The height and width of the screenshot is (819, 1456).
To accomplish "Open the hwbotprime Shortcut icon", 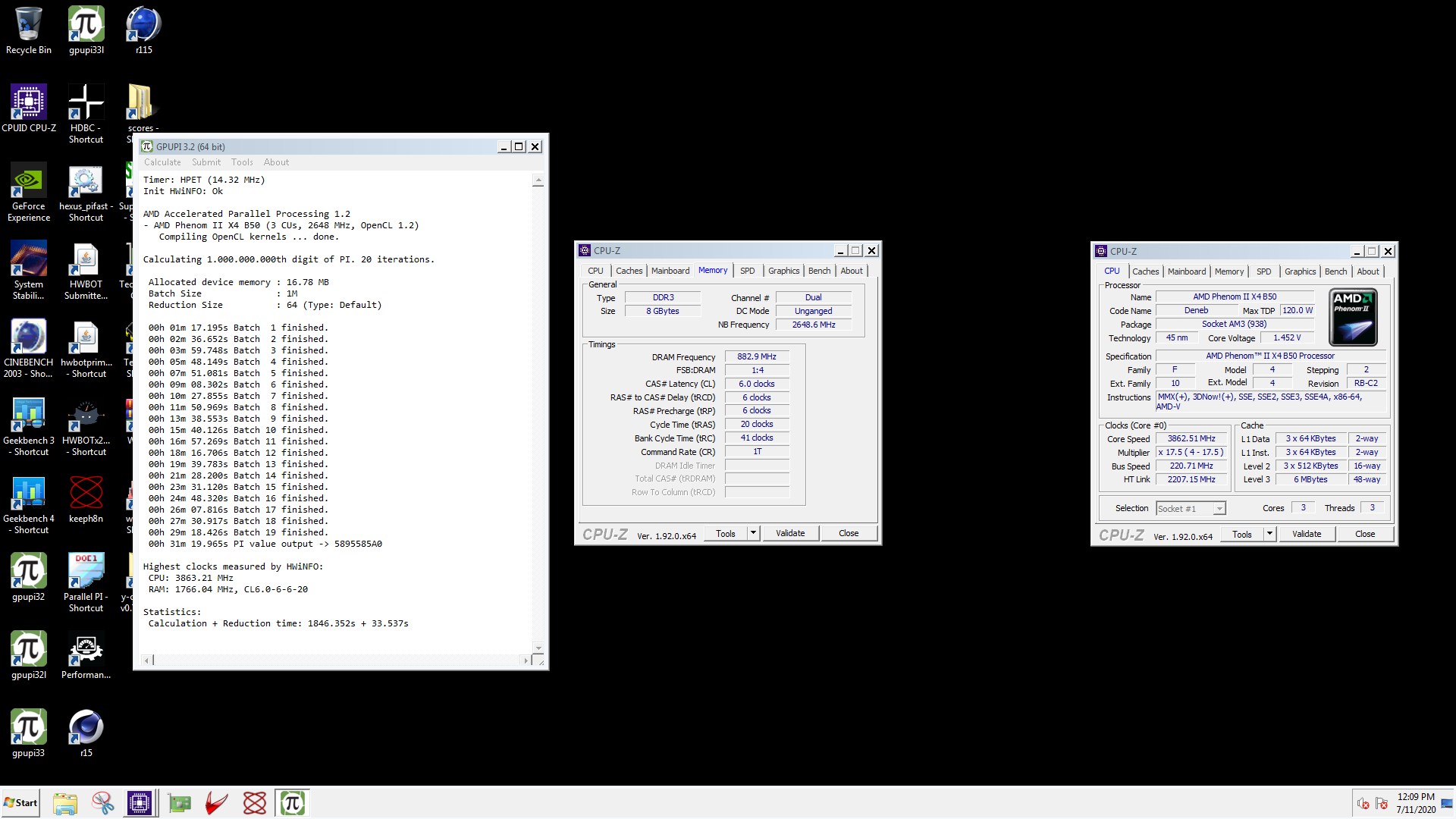I will tap(86, 348).
